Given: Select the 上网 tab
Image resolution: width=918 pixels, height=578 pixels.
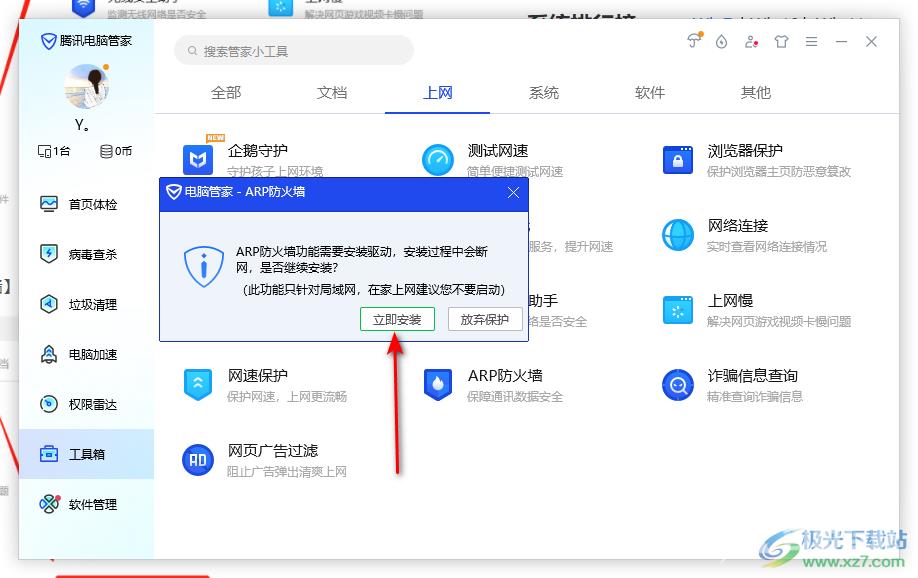Looking at the screenshot, I should pyautogui.click(x=437, y=93).
